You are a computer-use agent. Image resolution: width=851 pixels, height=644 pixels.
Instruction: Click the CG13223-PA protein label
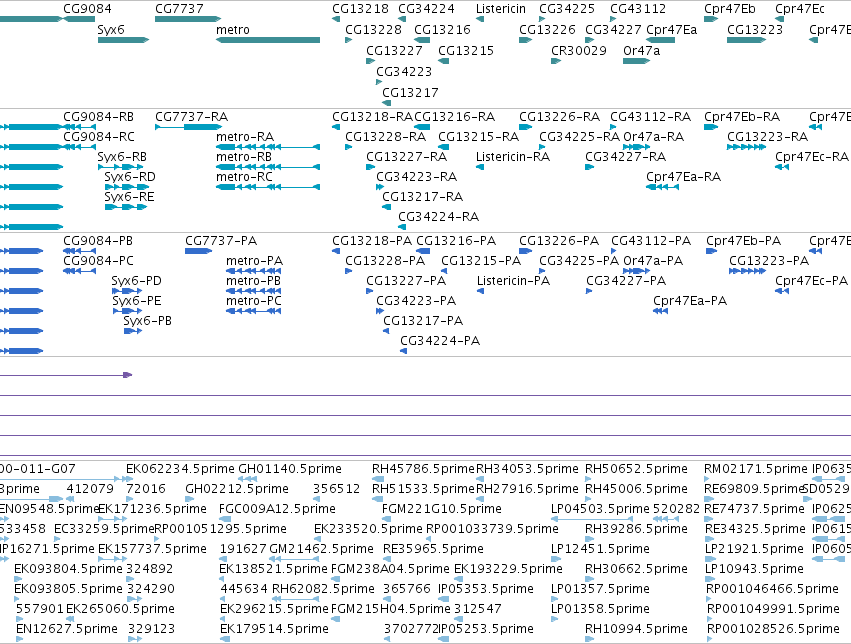[x=769, y=261]
